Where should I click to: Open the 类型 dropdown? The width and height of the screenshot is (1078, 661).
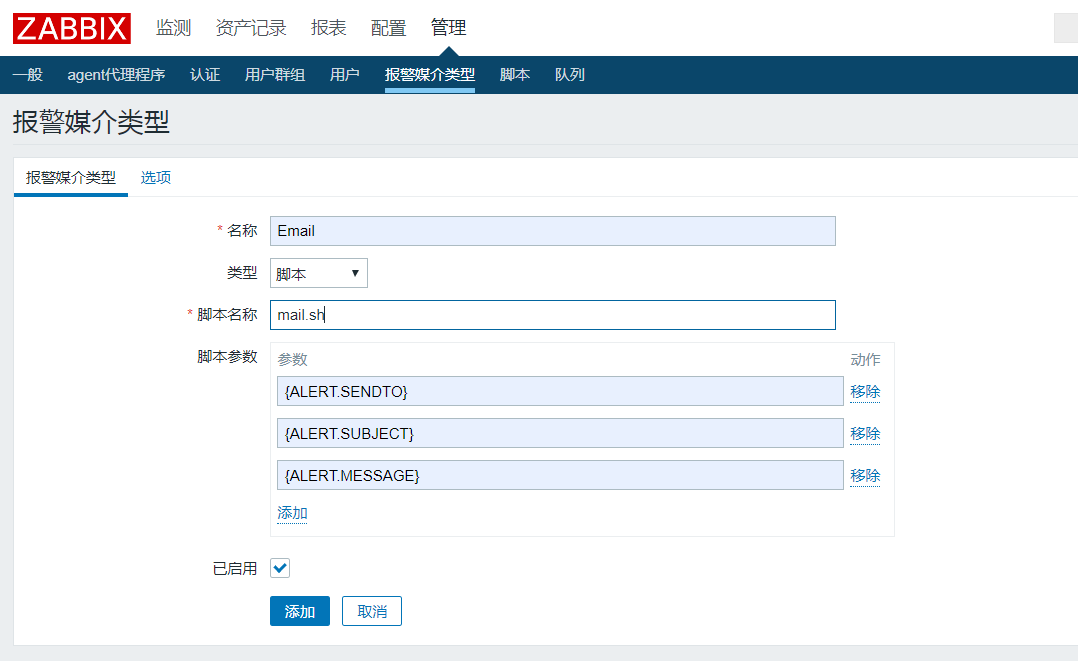318,273
